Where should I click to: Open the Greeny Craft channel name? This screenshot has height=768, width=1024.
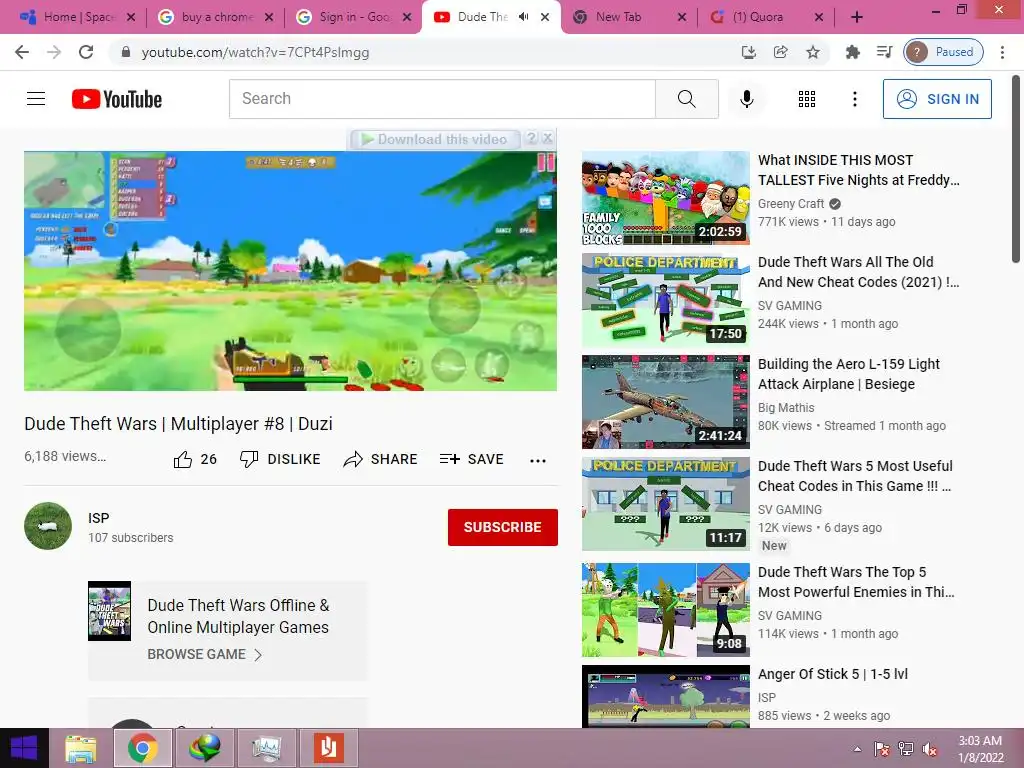coord(791,204)
